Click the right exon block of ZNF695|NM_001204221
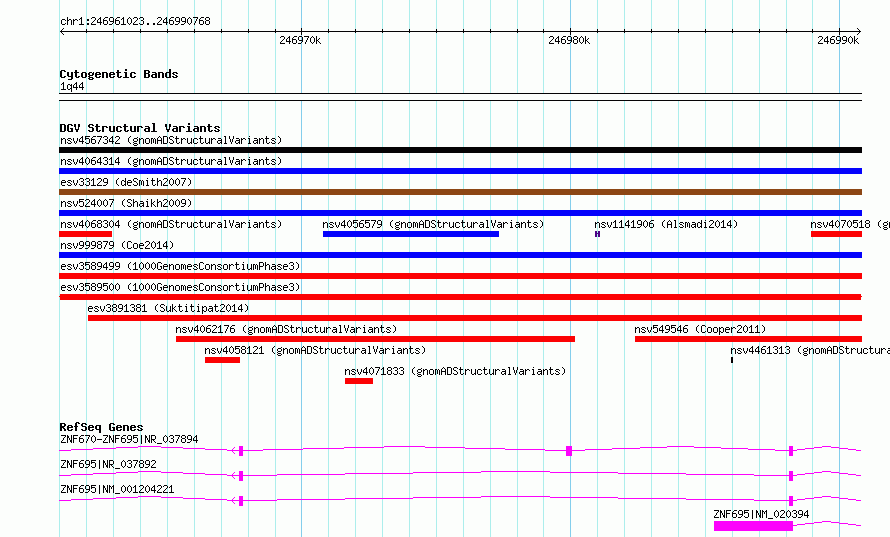890x537 pixels. [791, 501]
